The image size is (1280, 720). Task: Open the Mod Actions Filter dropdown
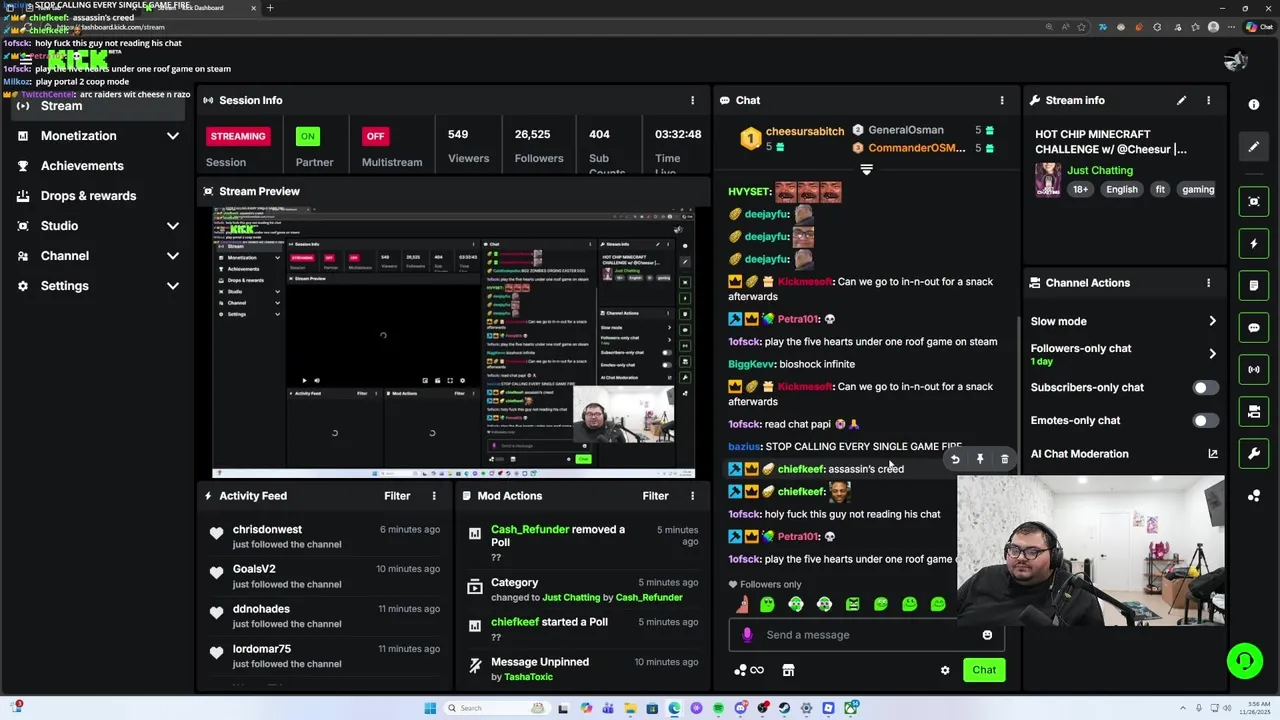tap(655, 496)
